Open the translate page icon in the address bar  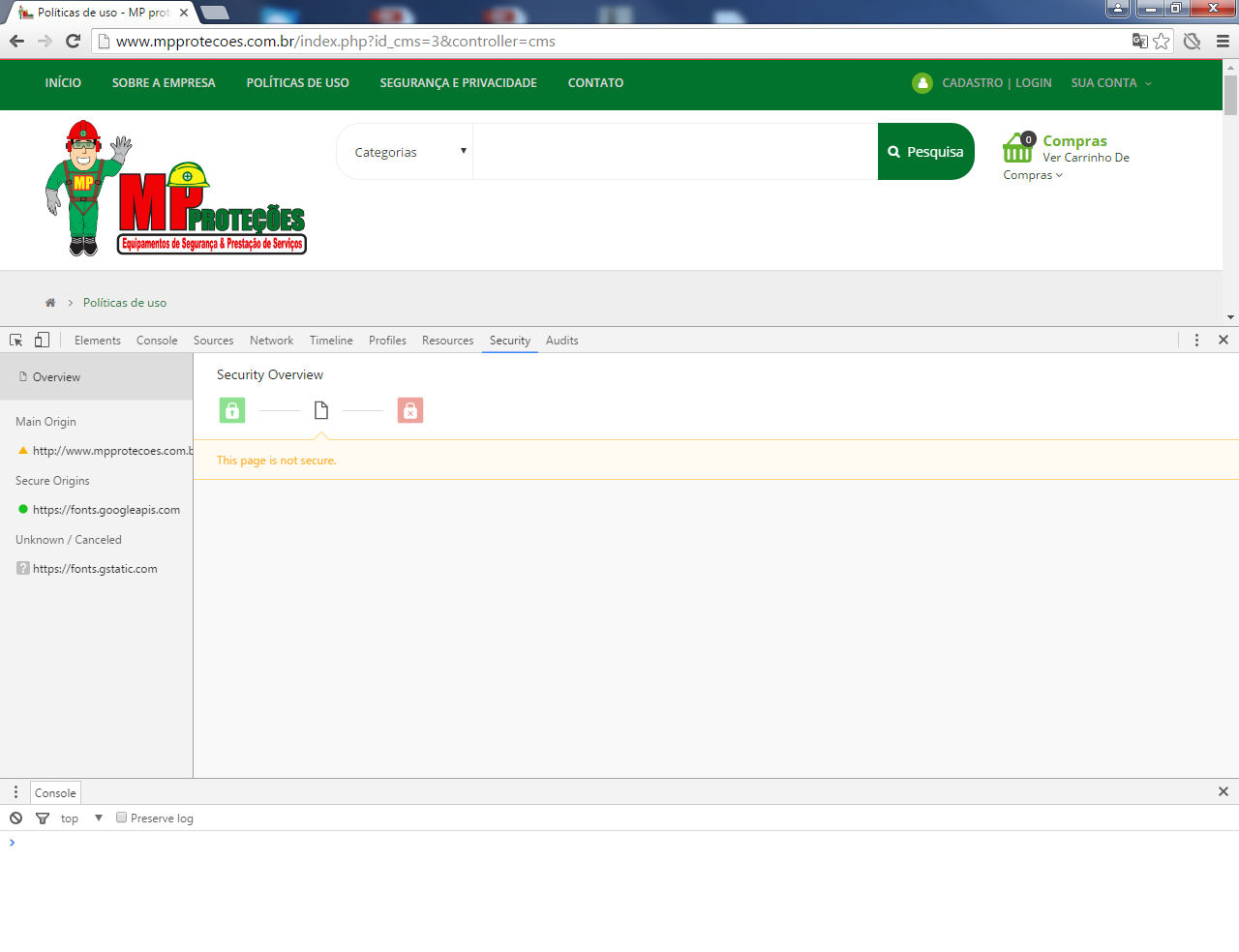[x=1140, y=41]
